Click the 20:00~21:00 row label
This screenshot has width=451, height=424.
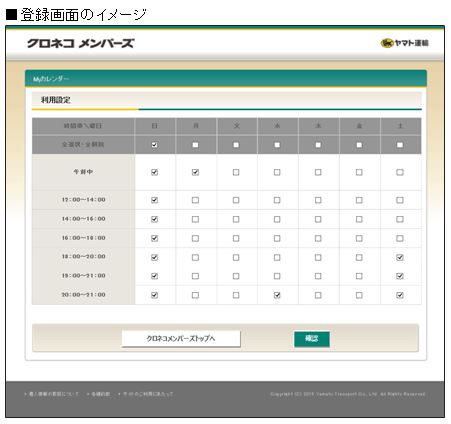(x=83, y=295)
